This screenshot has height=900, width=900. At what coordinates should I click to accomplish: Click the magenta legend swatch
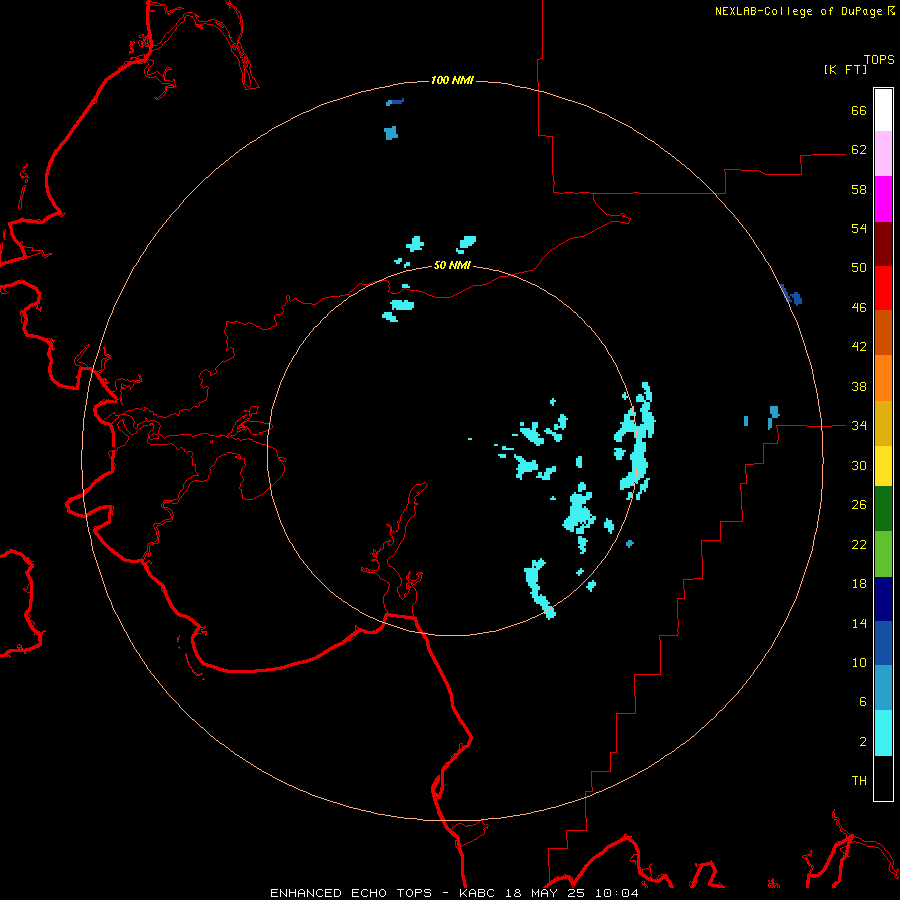(x=883, y=199)
